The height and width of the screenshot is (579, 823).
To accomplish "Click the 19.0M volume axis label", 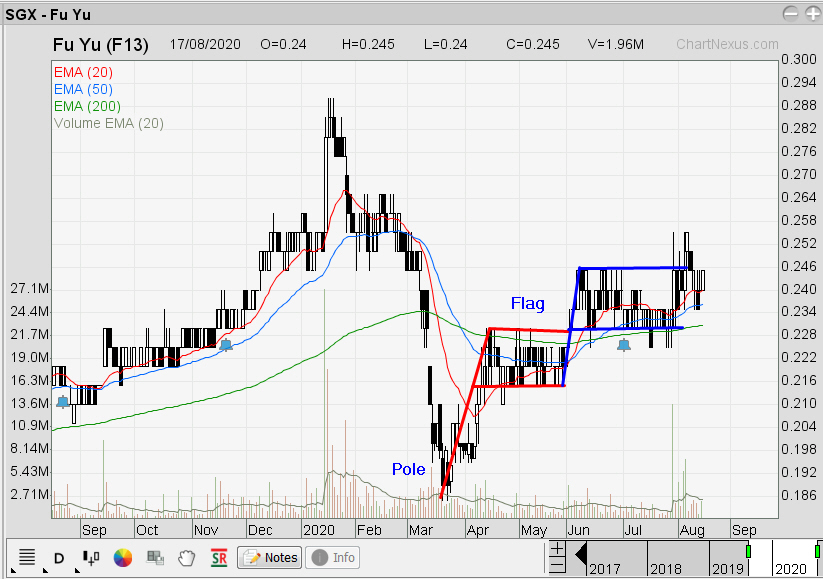I will tap(30, 357).
